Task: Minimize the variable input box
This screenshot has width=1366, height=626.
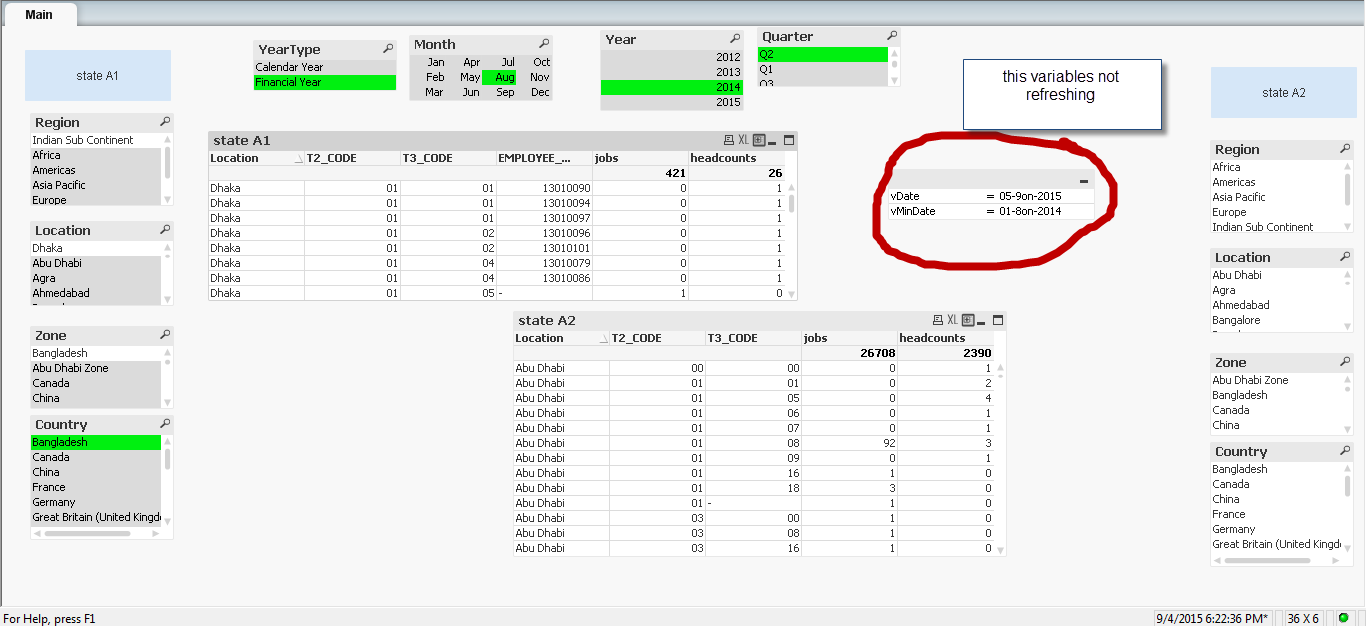Action: (x=1085, y=180)
